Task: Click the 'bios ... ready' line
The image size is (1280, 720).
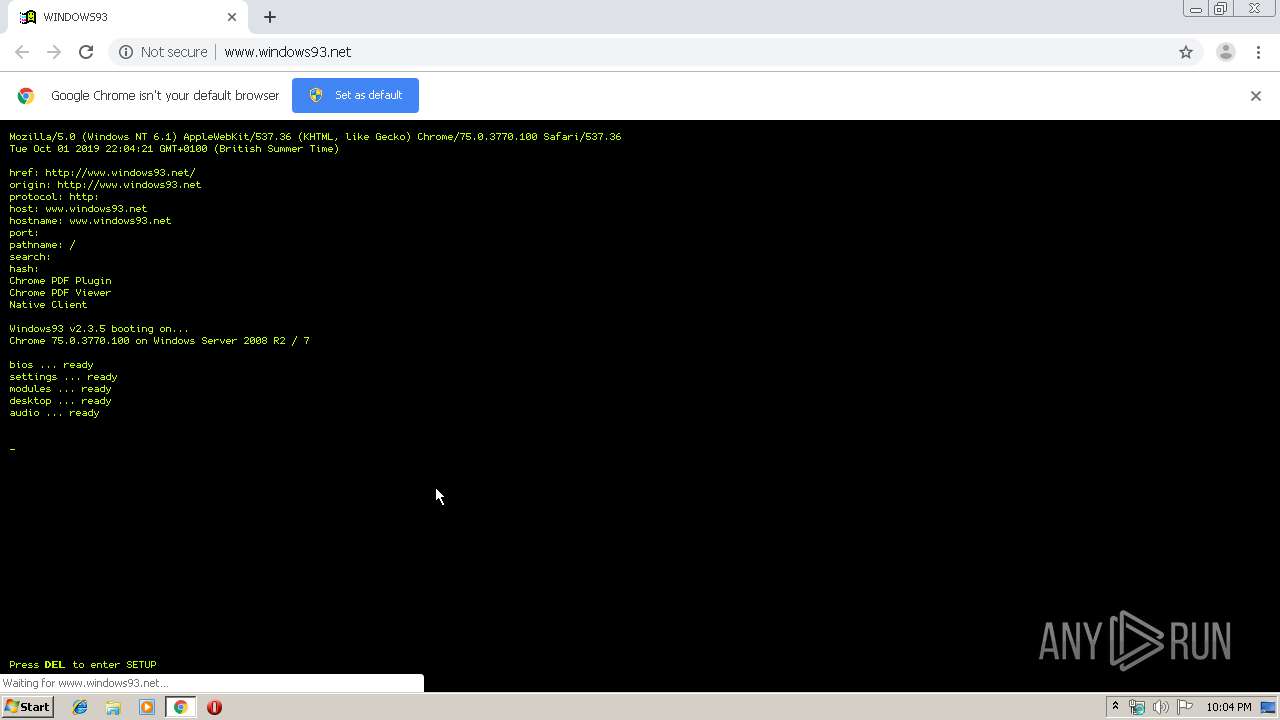Action: tap(51, 364)
